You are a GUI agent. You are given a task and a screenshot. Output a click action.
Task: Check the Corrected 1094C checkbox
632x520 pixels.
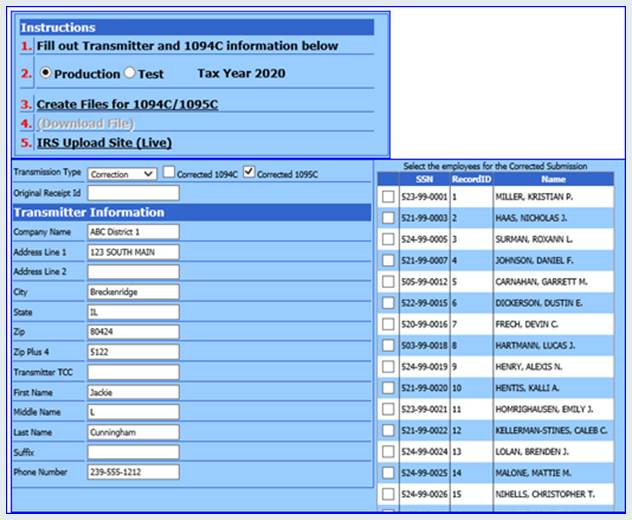169,172
